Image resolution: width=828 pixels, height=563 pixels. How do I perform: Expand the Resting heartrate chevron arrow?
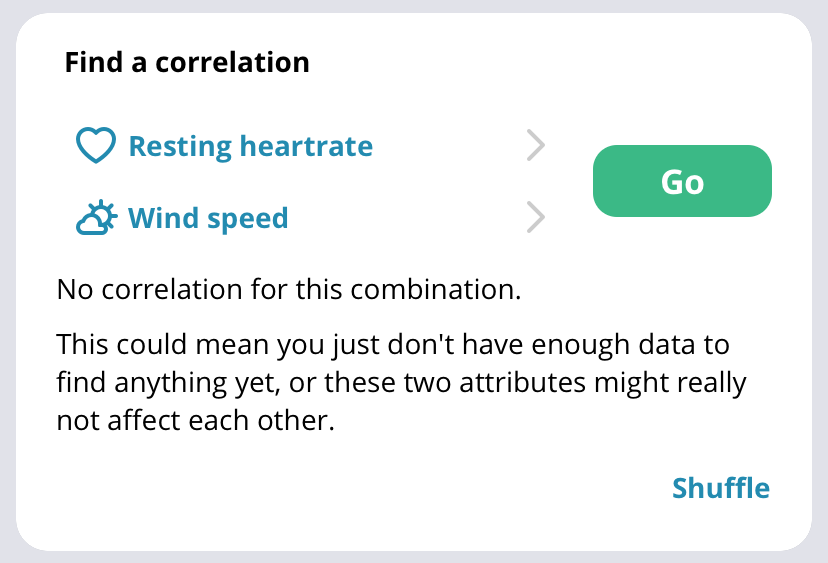pos(535,145)
